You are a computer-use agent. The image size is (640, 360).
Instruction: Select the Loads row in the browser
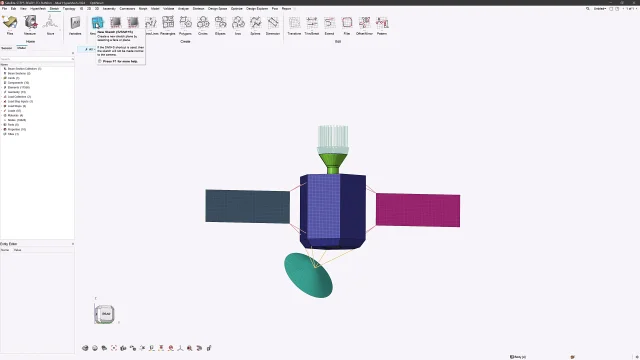tap(14, 111)
